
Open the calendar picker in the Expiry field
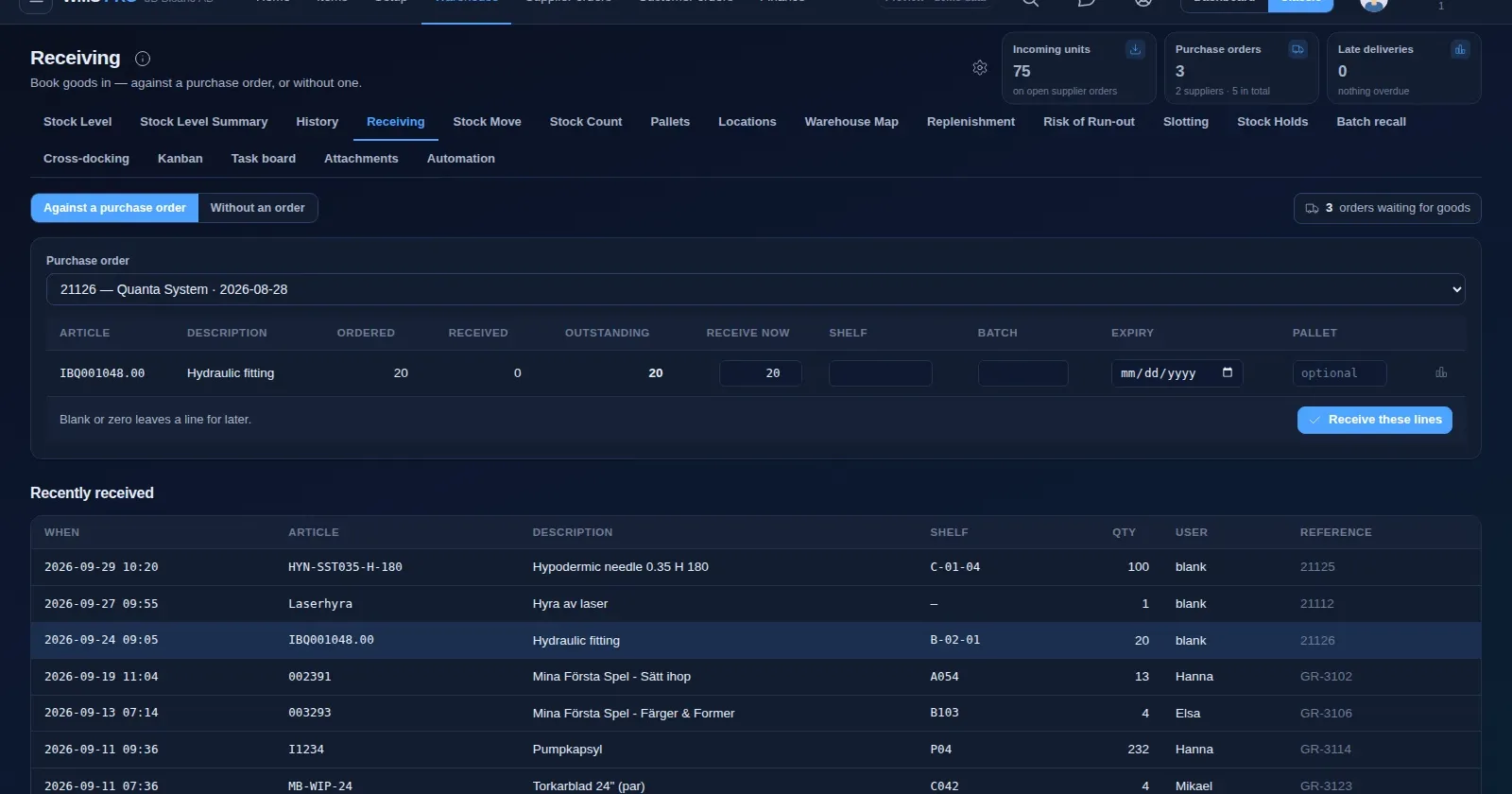click(x=1228, y=372)
